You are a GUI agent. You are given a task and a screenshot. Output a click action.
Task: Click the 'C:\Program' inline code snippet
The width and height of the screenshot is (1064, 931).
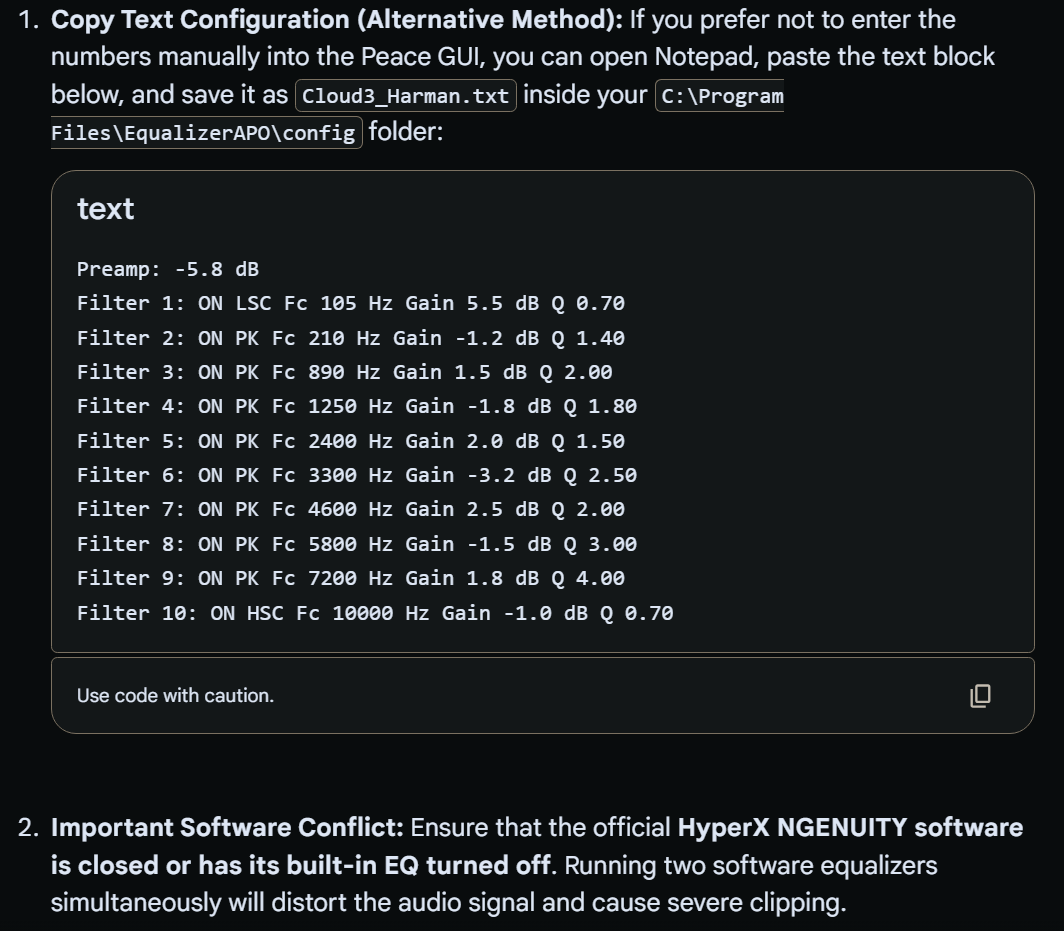coord(720,96)
